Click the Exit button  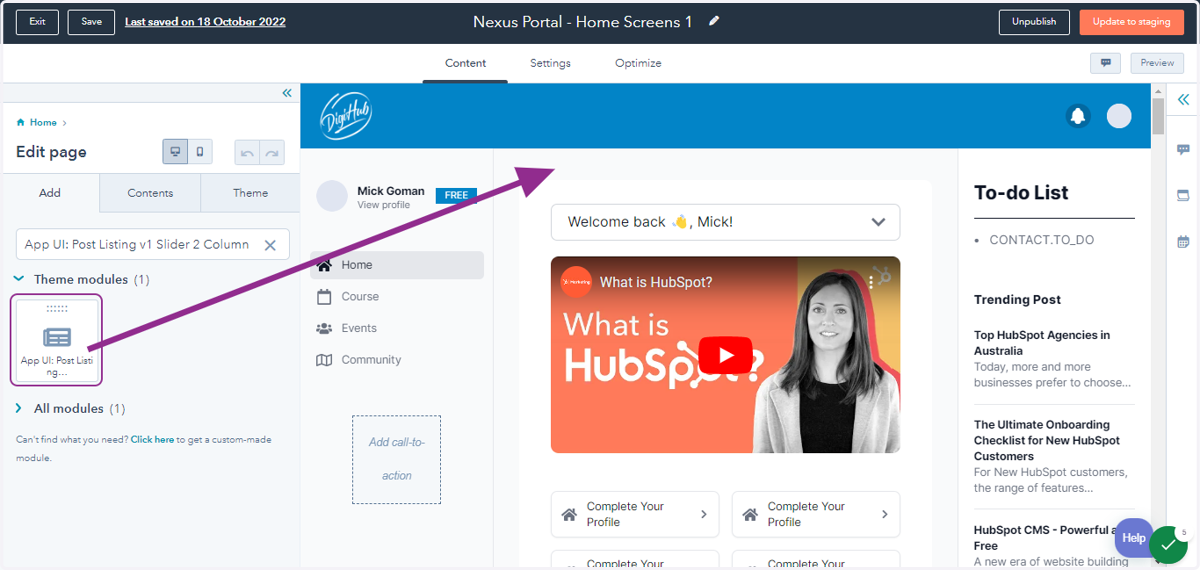[38, 22]
